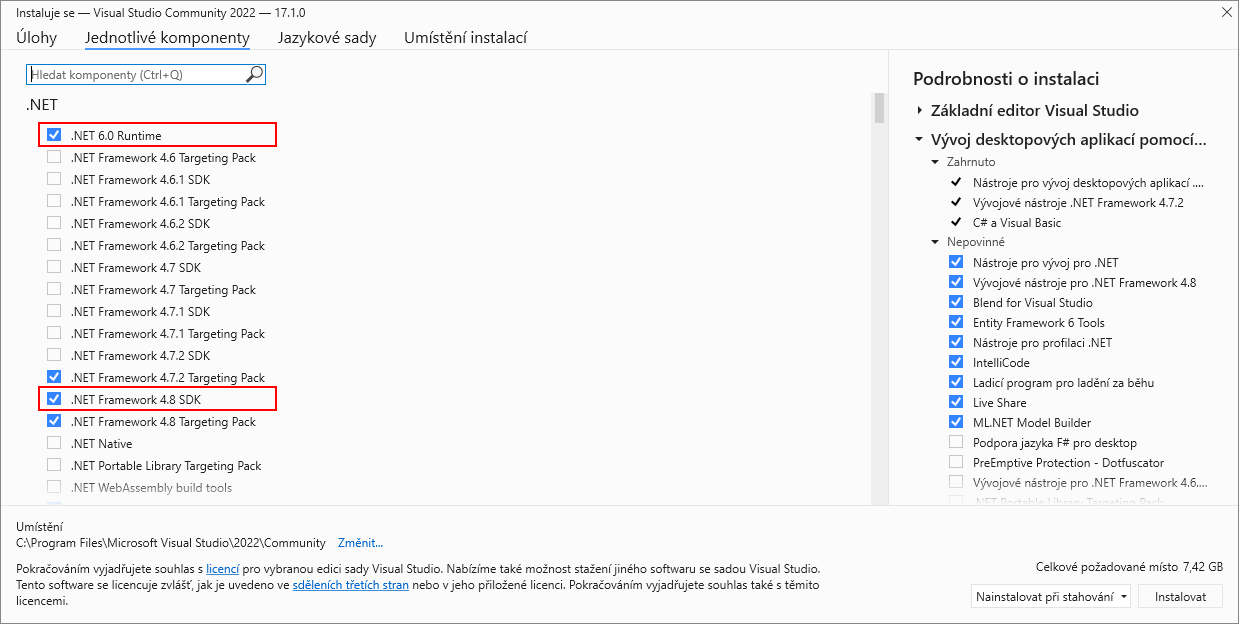
Task: Check the .NET Framework 4.7.1 SDK box
Action: 54,311
